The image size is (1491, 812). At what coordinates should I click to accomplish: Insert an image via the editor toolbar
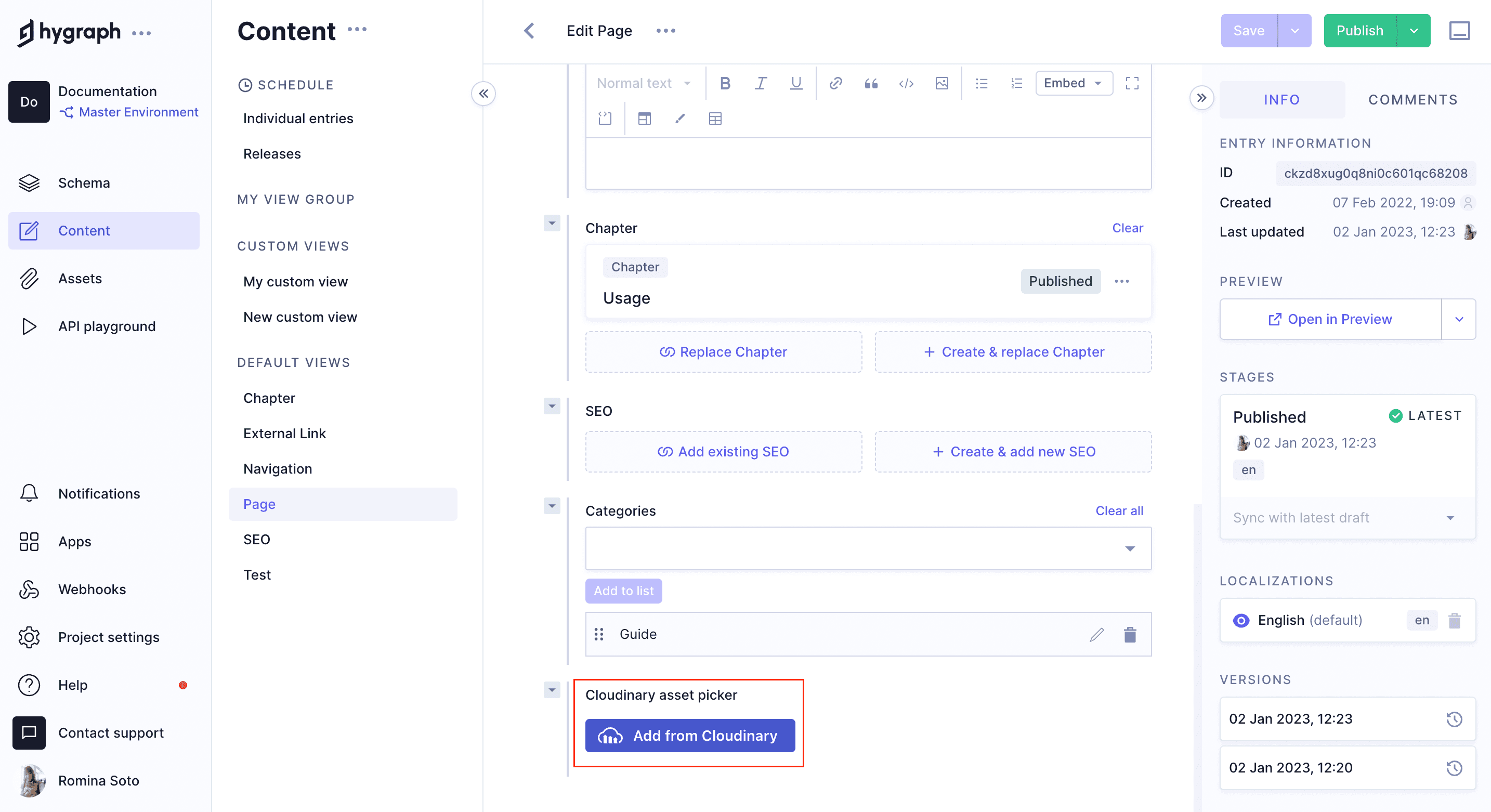(941, 83)
